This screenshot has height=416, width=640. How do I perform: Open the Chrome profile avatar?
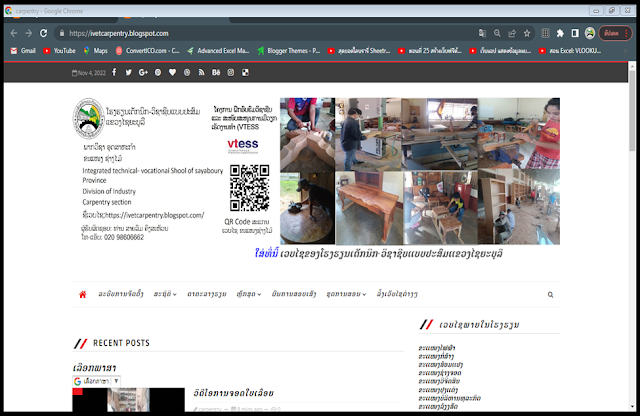(590, 33)
